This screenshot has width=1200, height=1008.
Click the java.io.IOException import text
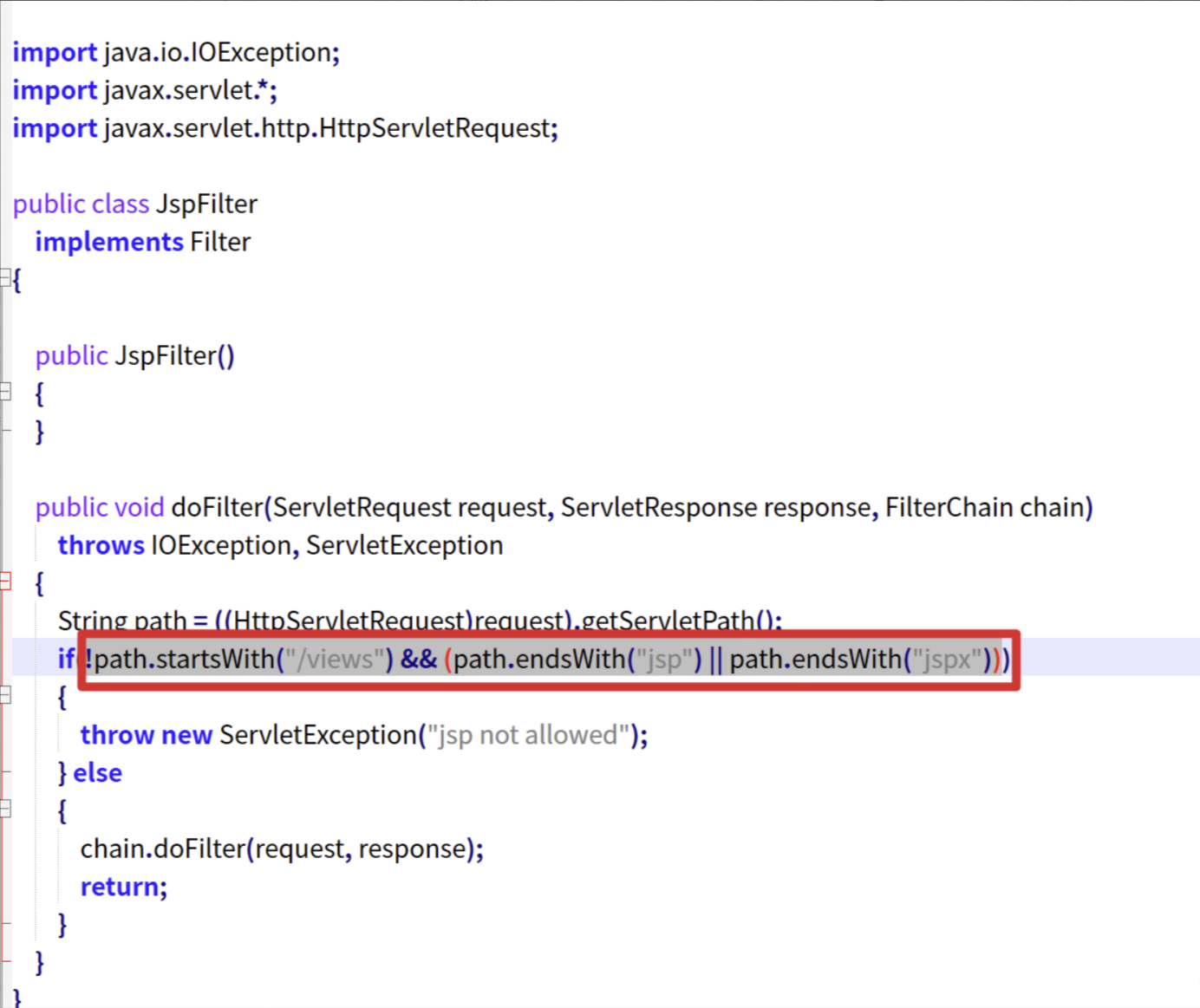[x=221, y=53]
